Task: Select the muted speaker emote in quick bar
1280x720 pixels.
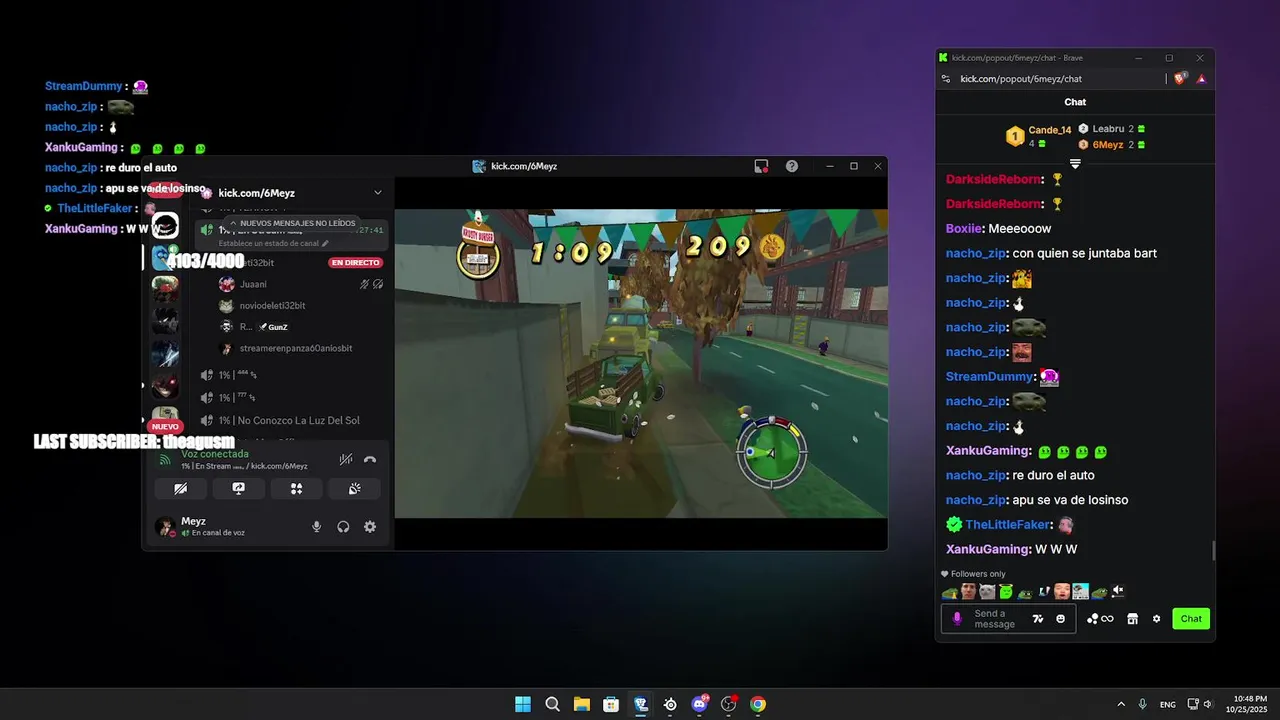Action: [1118, 591]
